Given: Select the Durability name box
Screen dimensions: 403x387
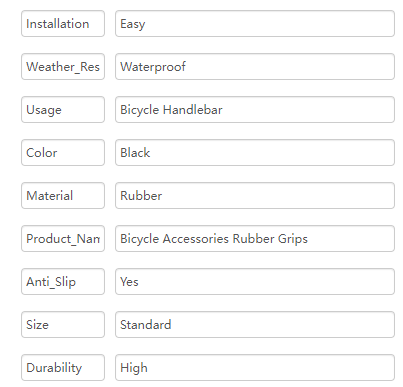Looking at the screenshot, I should tap(63, 368).
